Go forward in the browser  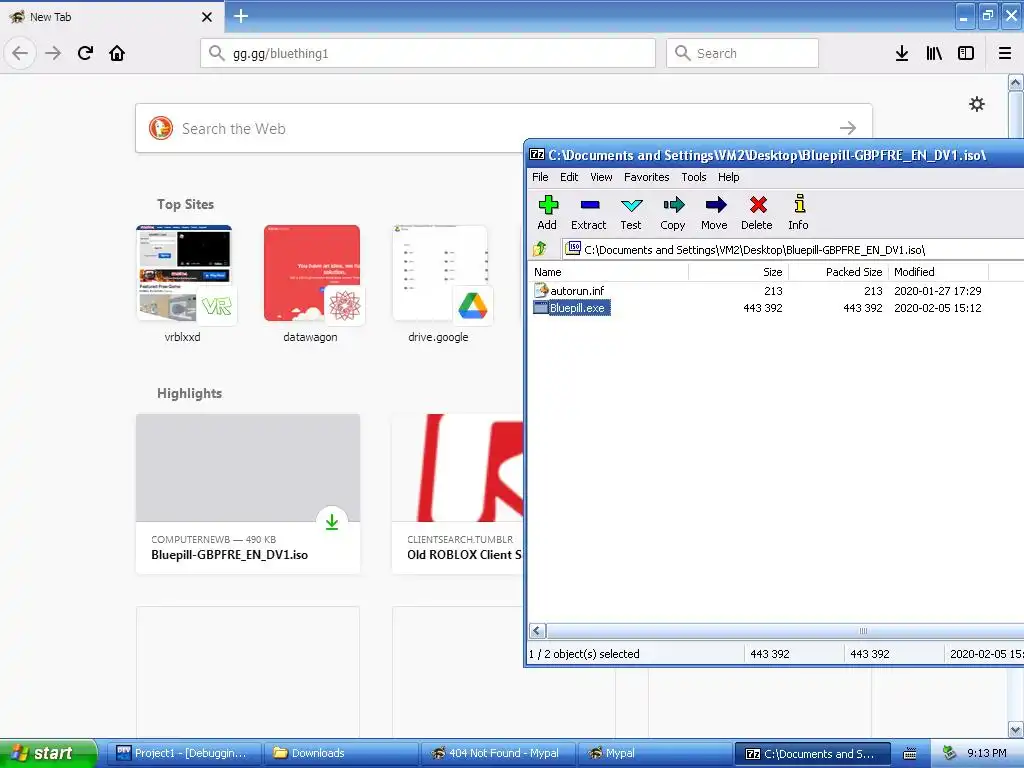click(53, 53)
